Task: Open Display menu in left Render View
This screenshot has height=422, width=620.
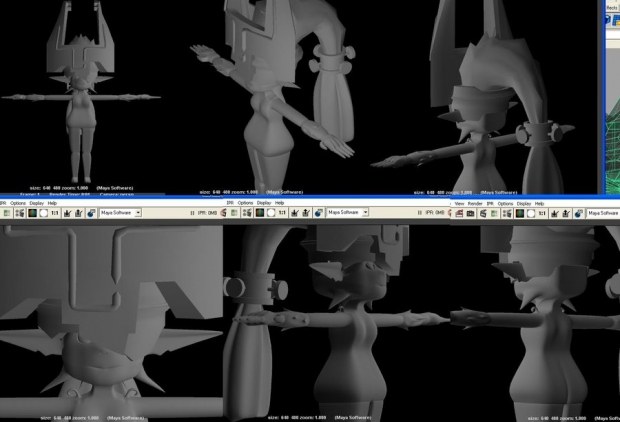Action: pyautogui.click(x=37, y=203)
